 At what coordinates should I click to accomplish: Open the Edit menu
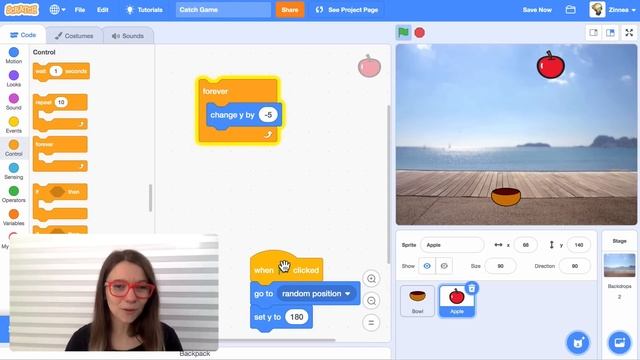102,9
